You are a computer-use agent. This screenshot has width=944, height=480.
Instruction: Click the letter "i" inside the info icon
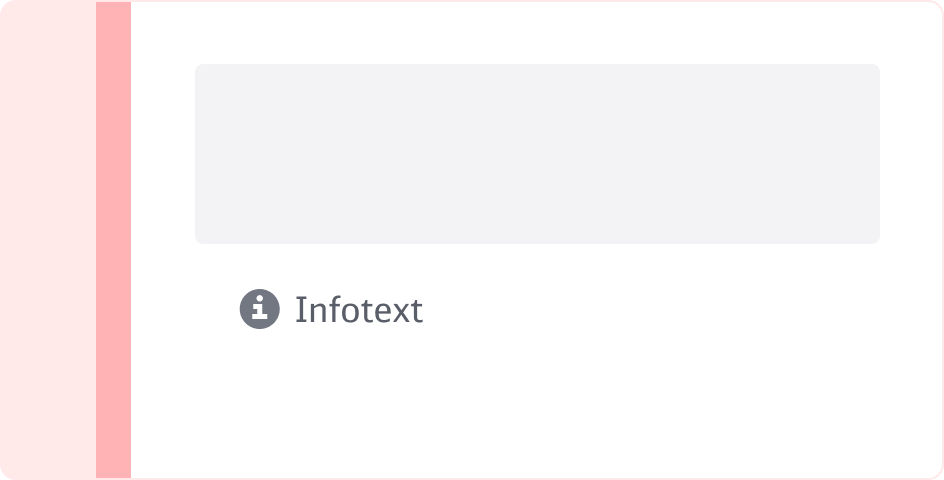[260, 309]
